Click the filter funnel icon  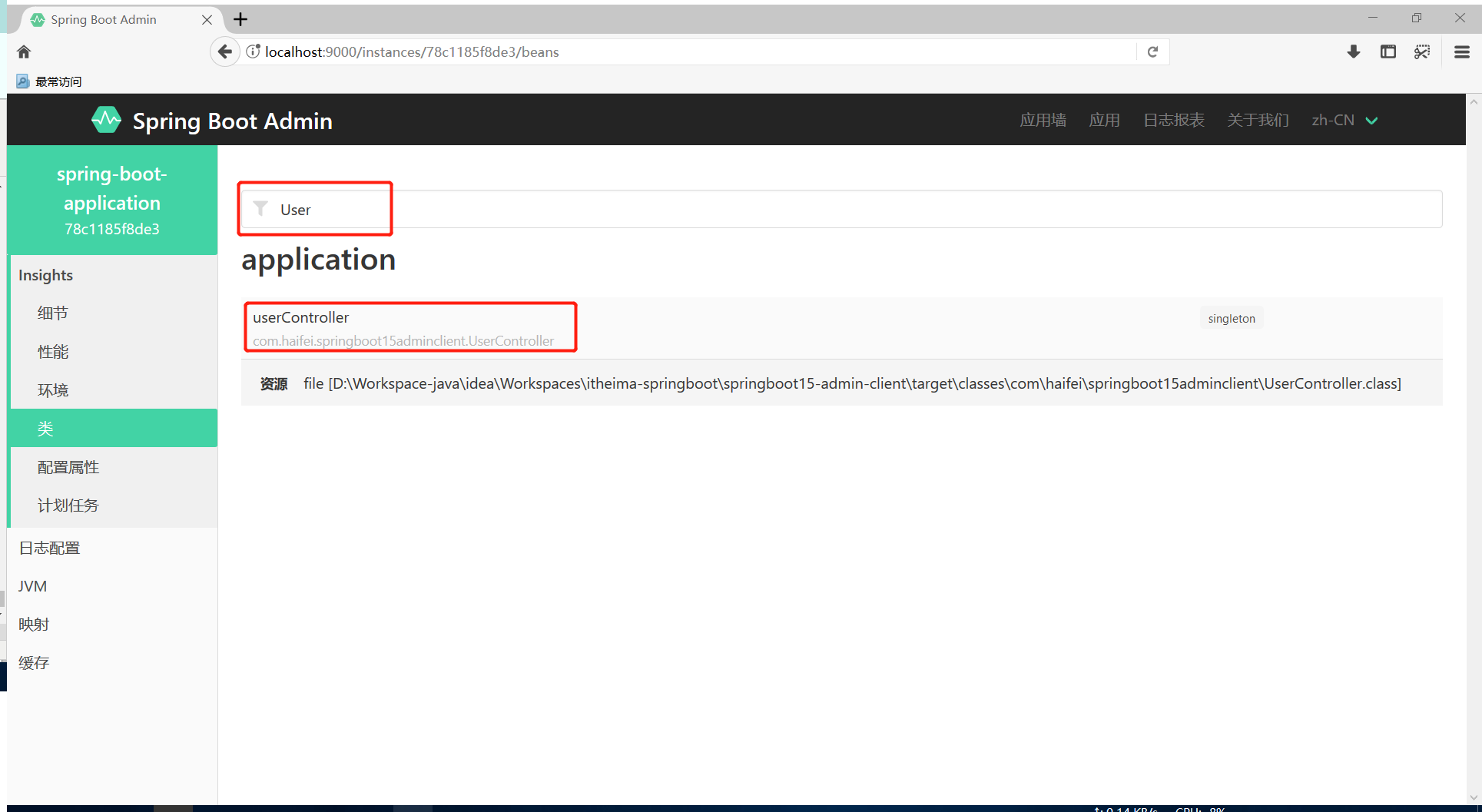click(260, 209)
